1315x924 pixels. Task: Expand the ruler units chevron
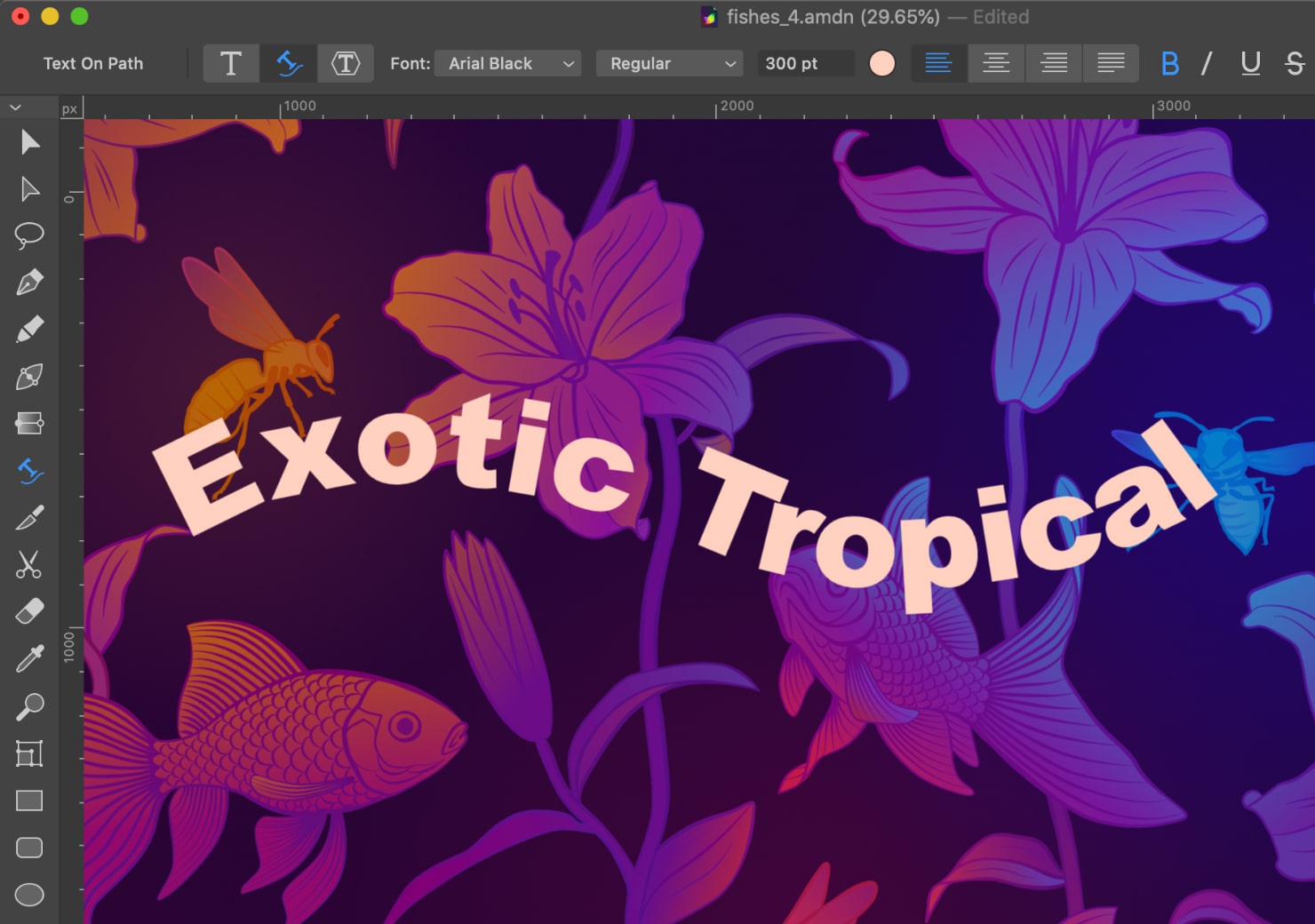[14, 107]
